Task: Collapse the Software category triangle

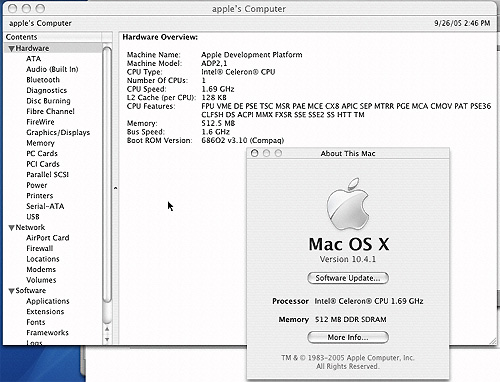Action: 11,291
